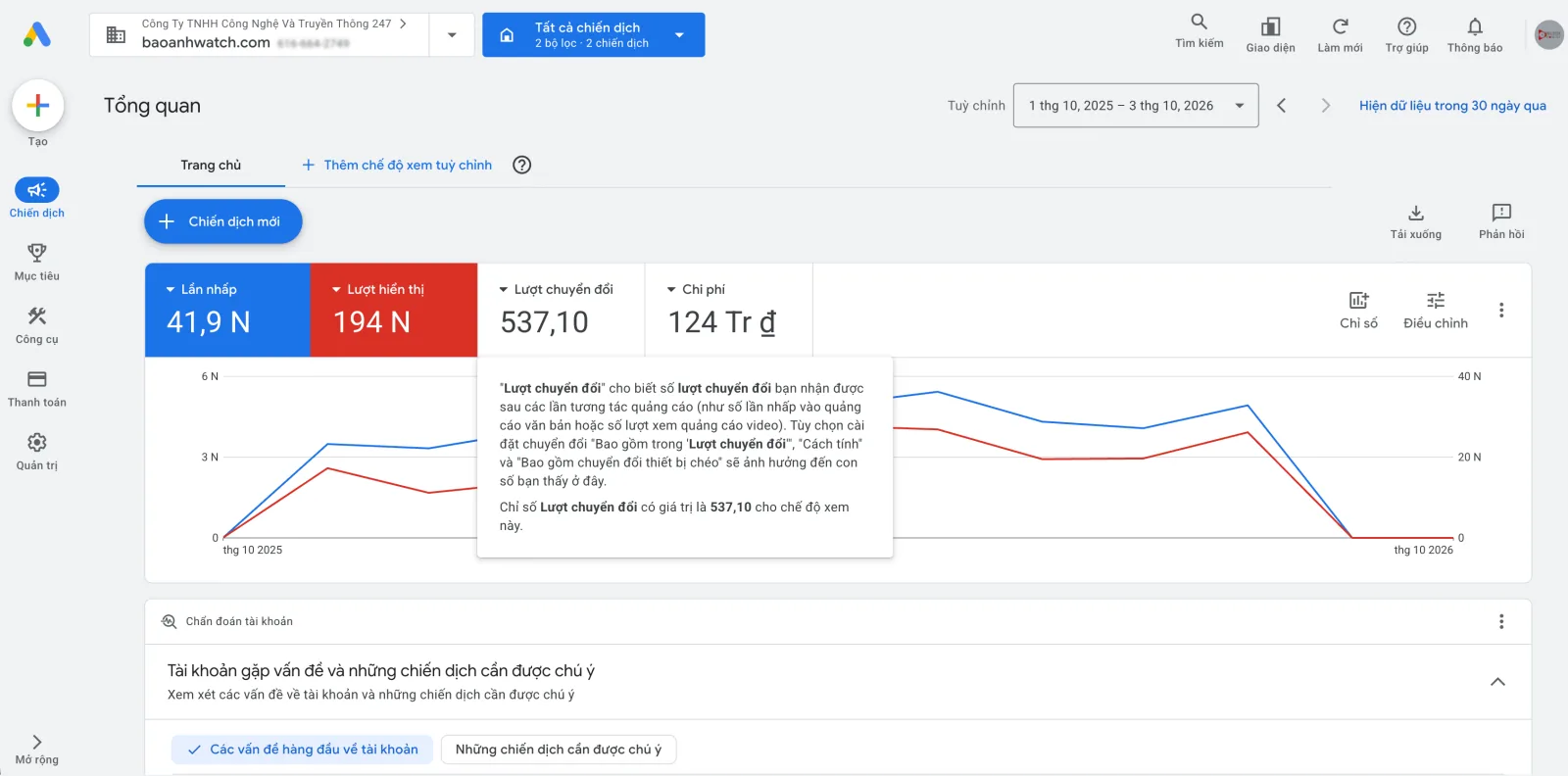Open Chiến dịch in sidebar
Viewport: 1568px width, 776px height.
(37, 198)
